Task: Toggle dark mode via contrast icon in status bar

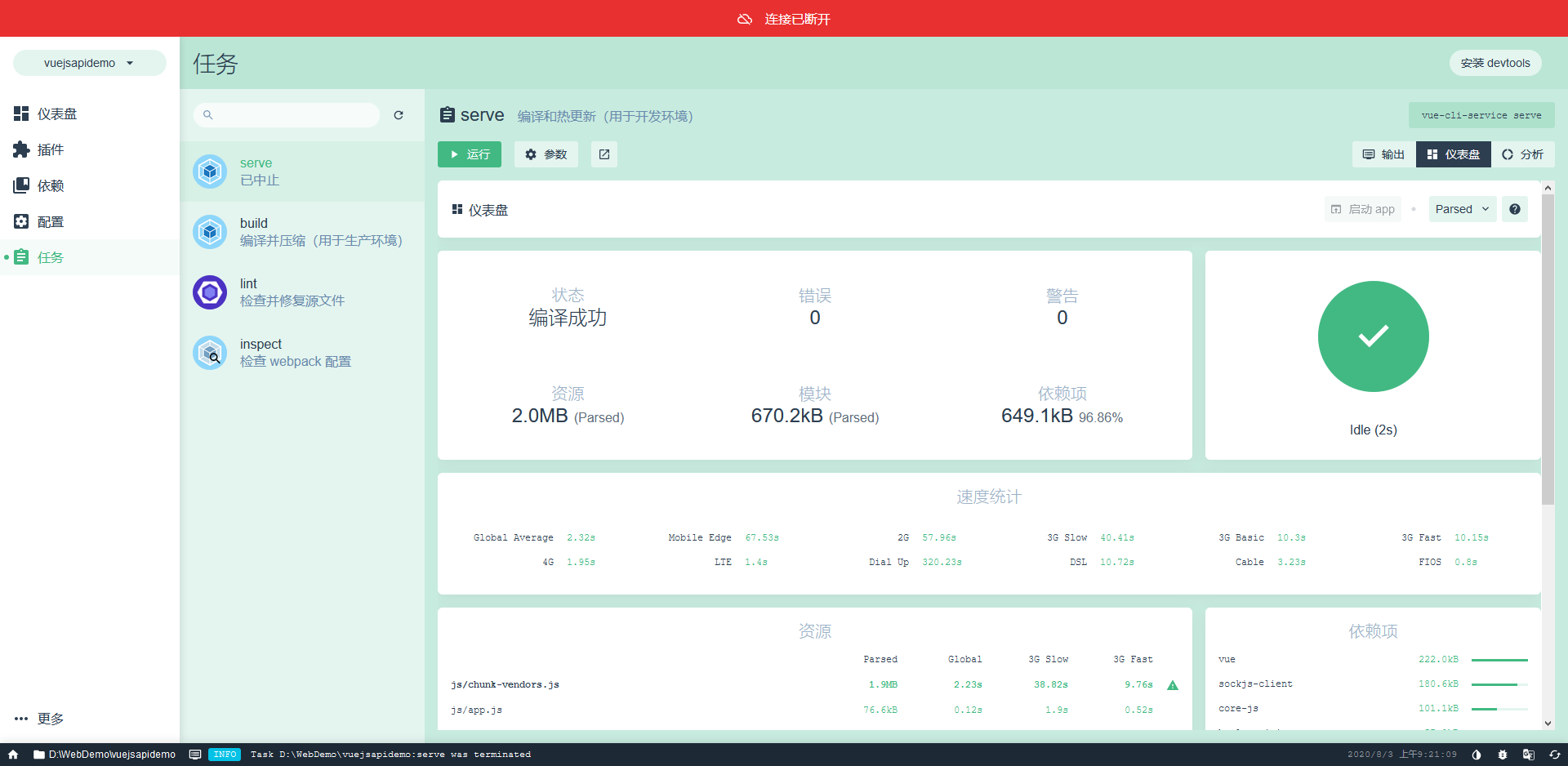Action: tap(1477, 755)
